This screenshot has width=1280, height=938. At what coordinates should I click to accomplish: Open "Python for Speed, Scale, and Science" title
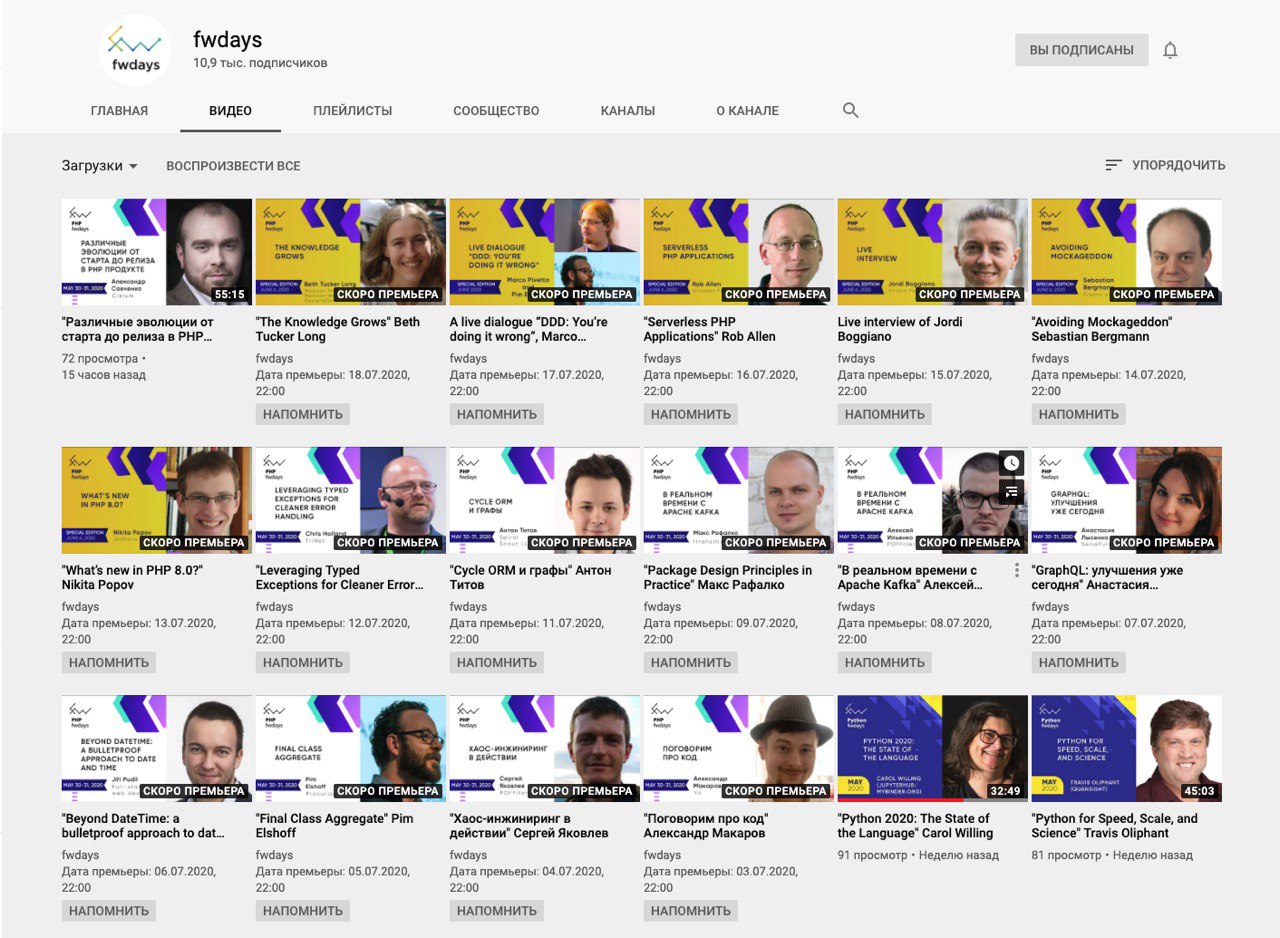1115,825
